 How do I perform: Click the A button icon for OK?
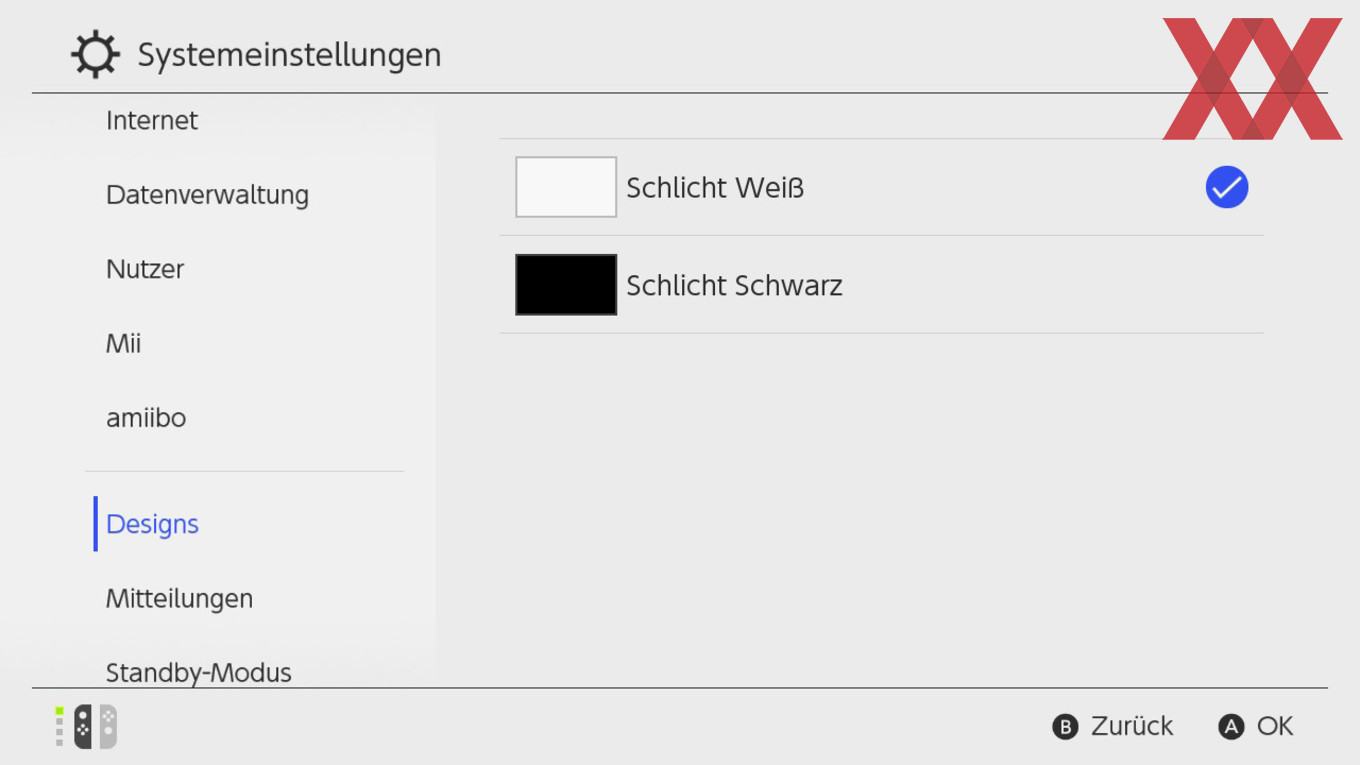tap(1231, 727)
